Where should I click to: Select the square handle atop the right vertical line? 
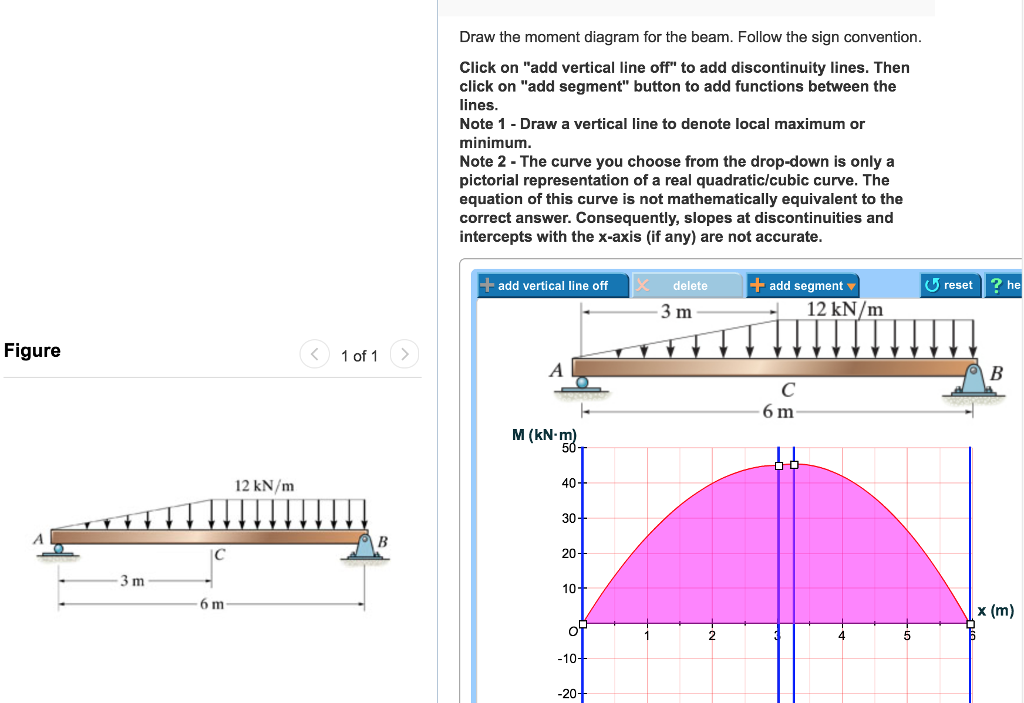(794, 464)
